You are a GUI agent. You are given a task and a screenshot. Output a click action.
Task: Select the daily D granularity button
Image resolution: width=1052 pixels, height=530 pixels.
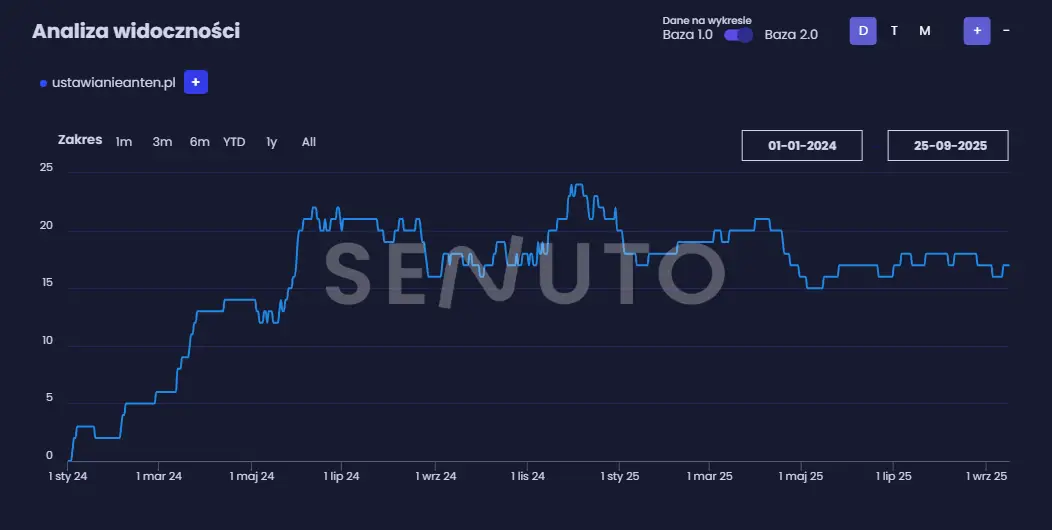[863, 31]
